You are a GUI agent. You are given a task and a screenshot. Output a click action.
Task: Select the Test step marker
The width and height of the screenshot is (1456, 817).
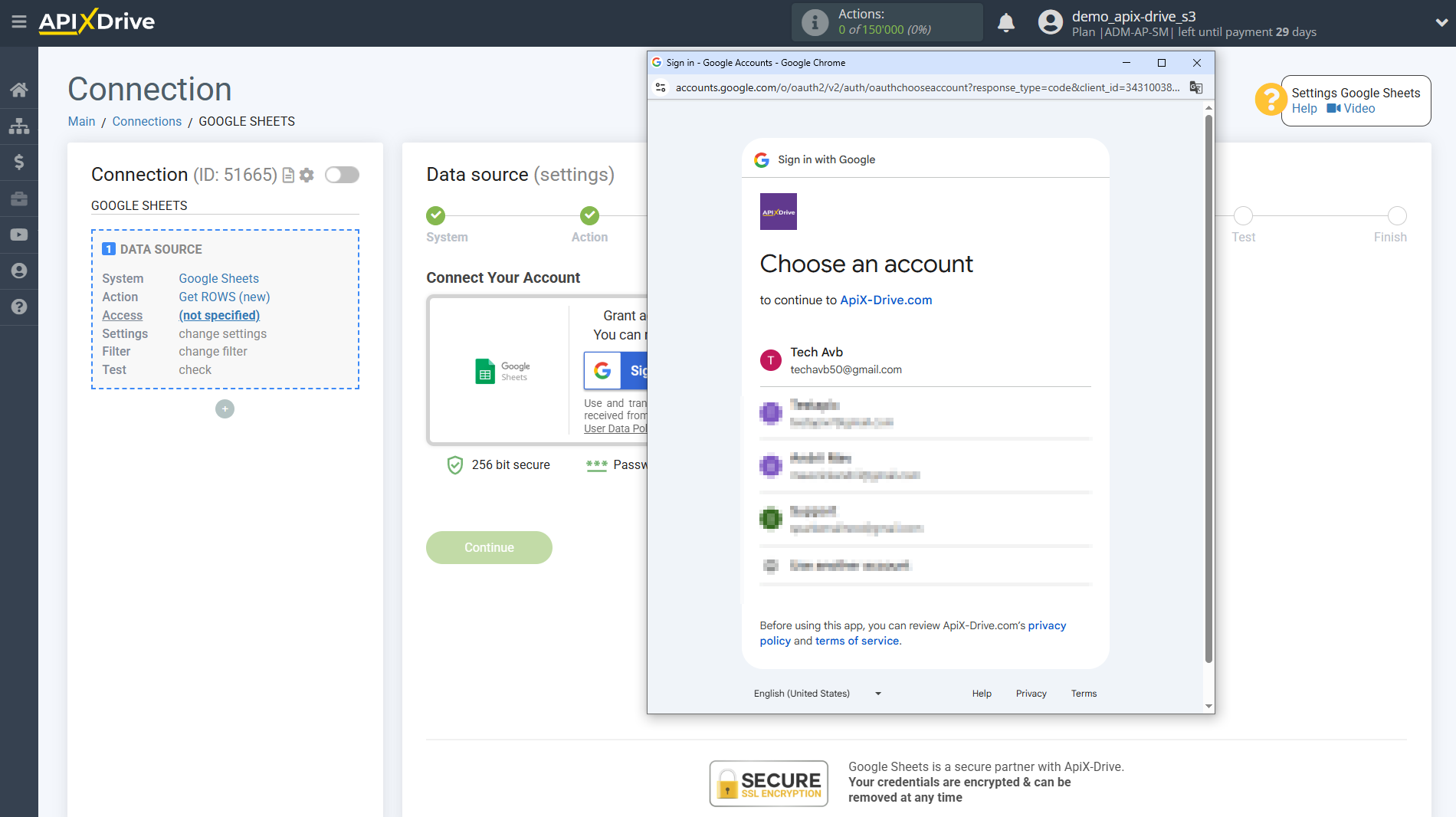pyautogui.click(x=1243, y=215)
